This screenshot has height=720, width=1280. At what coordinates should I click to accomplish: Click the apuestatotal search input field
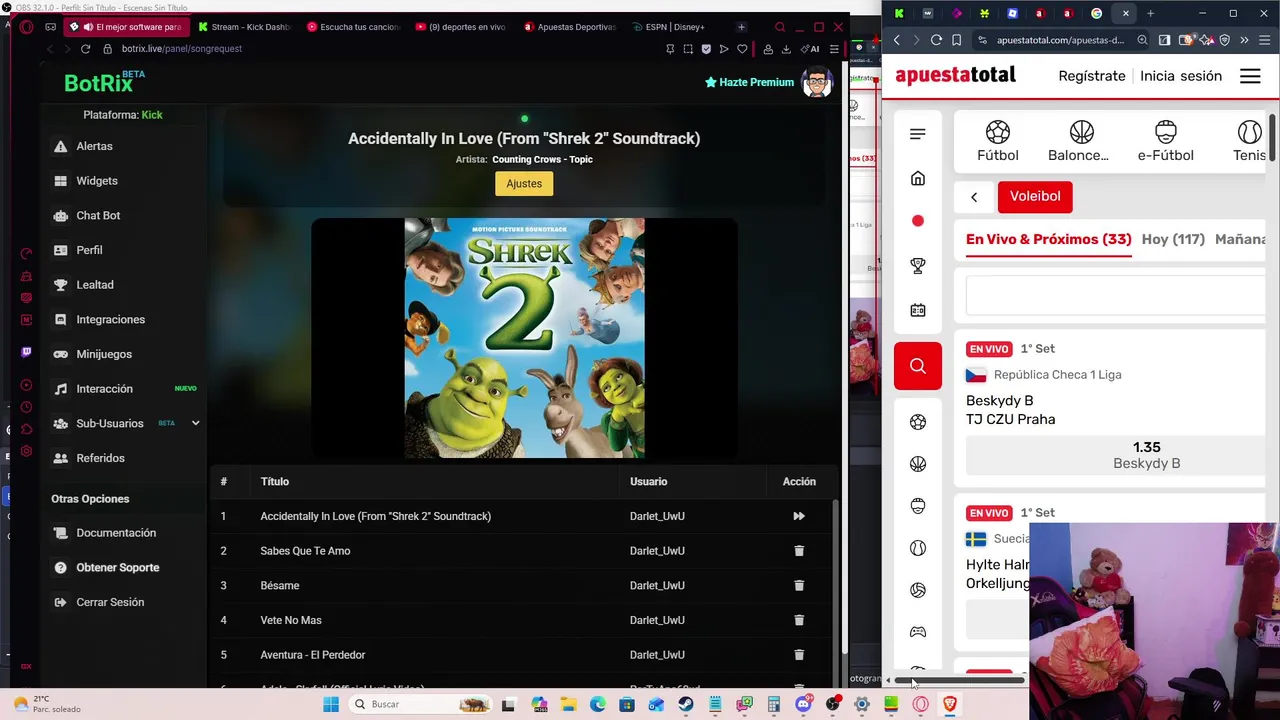click(x=1115, y=296)
